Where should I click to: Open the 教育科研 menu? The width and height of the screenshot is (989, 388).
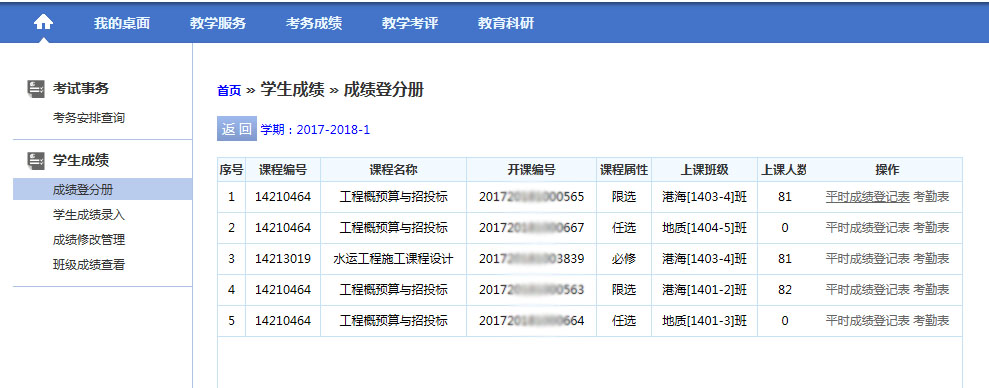[x=505, y=23]
